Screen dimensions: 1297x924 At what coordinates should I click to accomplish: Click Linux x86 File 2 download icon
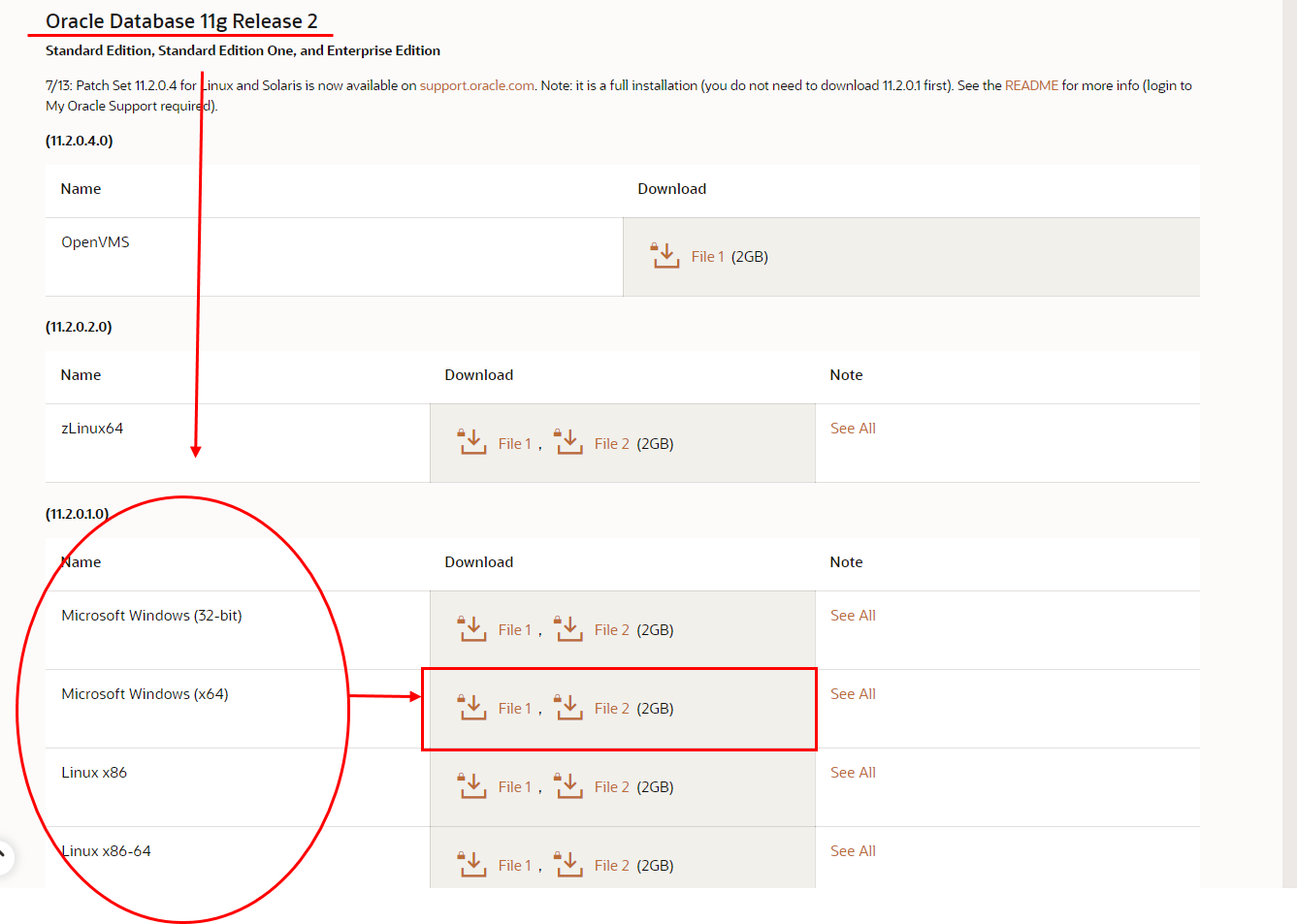coord(568,786)
